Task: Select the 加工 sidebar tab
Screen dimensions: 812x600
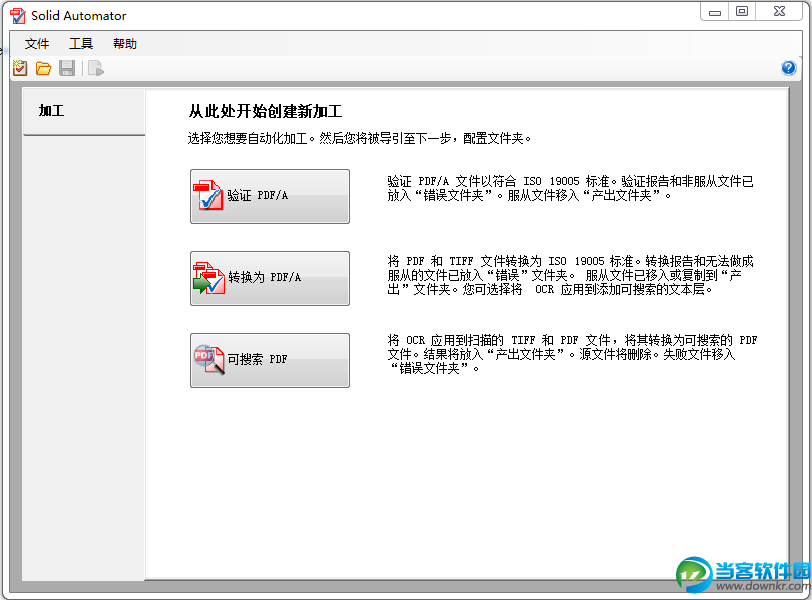Action: tap(84, 112)
